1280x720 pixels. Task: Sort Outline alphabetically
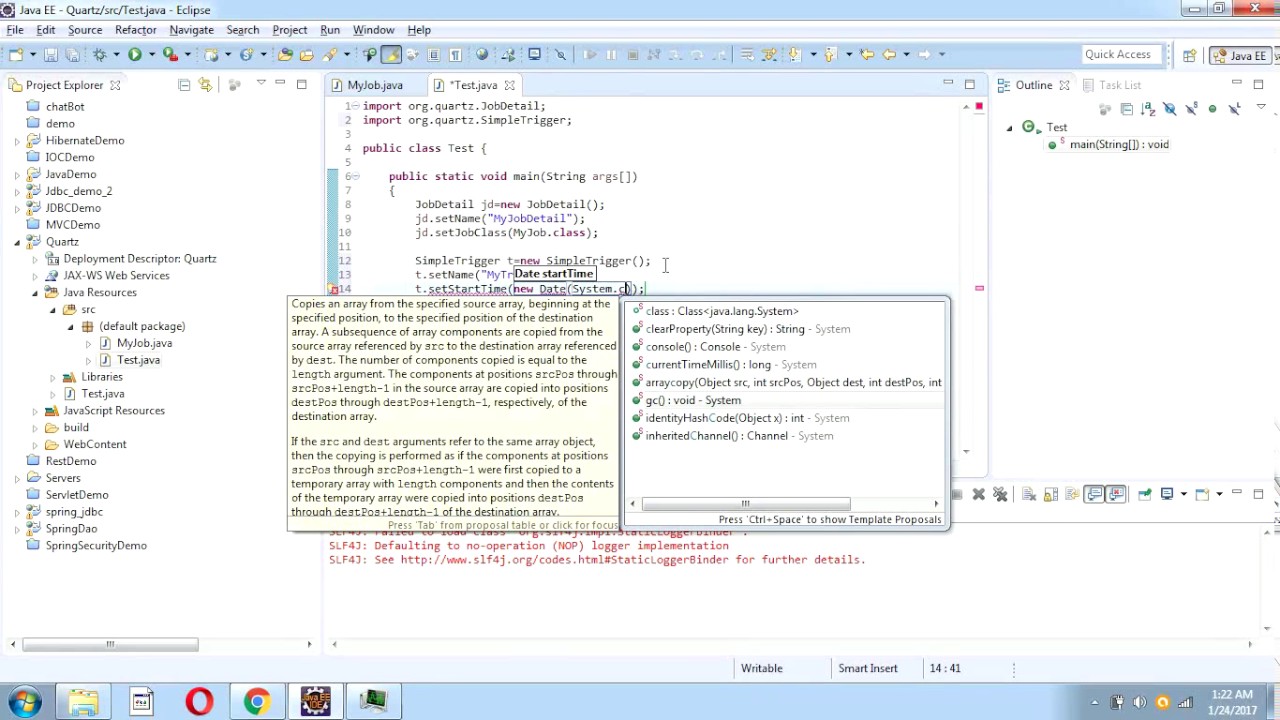[x=1148, y=109]
